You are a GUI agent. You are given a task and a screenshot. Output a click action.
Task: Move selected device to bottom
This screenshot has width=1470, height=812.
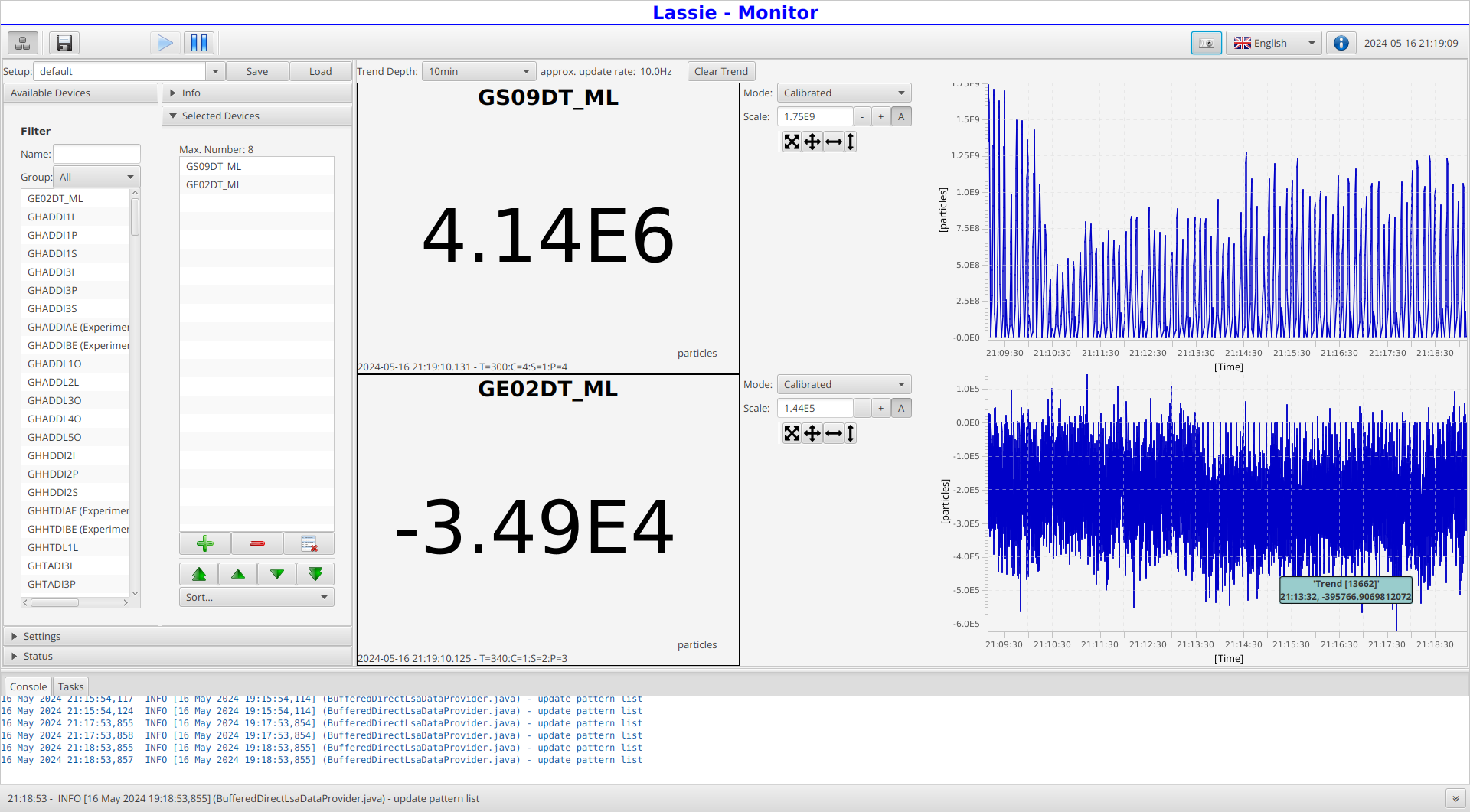point(315,574)
